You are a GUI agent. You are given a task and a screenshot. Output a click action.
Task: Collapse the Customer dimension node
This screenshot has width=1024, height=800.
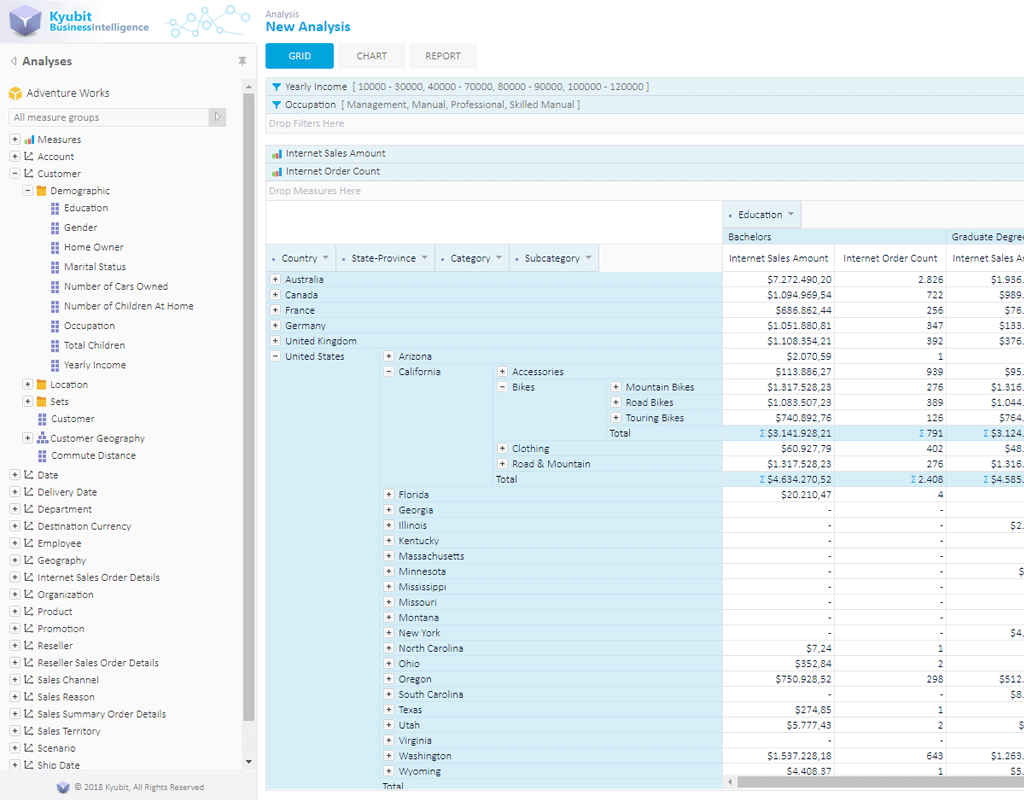click(x=14, y=174)
